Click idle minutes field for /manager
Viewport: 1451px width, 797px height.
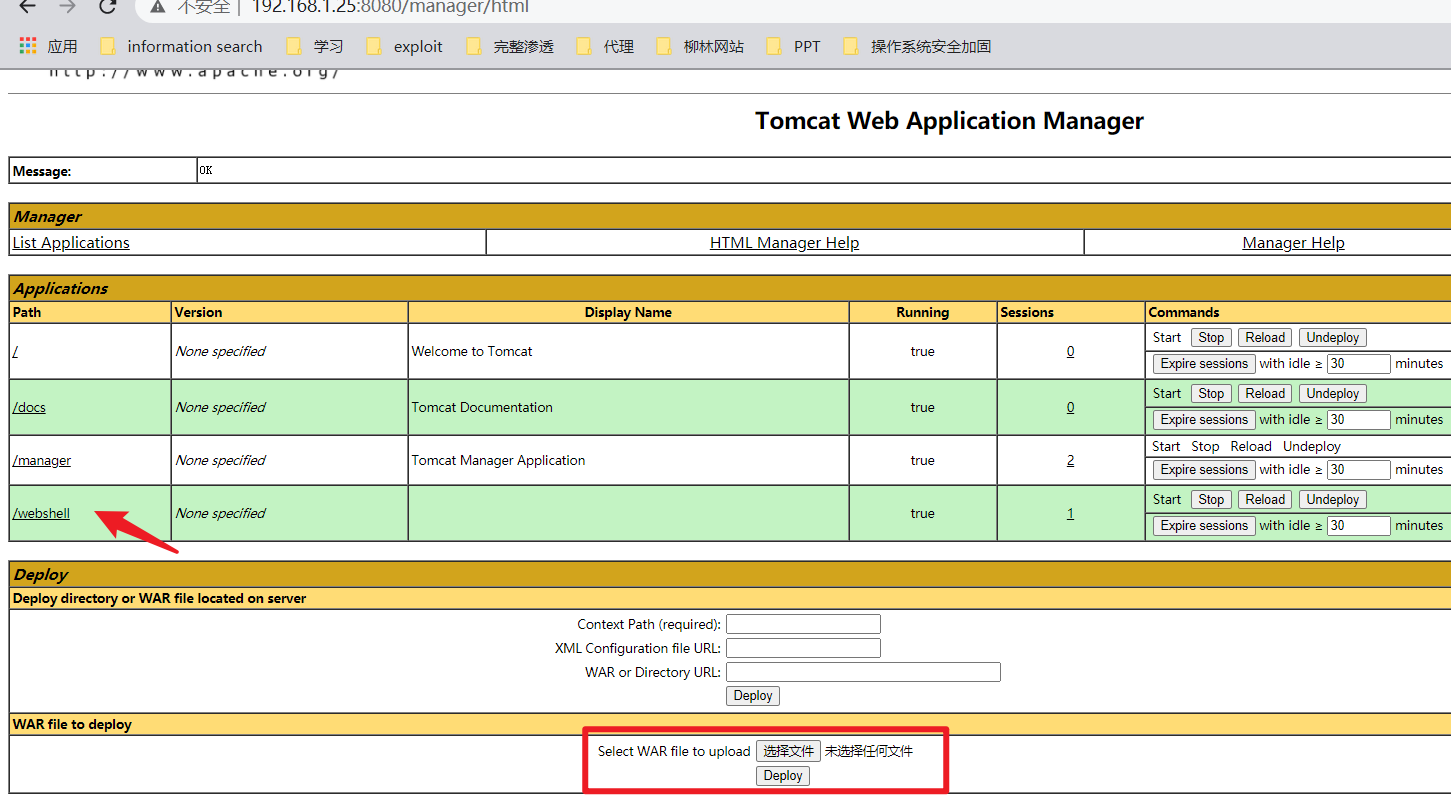click(x=1359, y=470)
